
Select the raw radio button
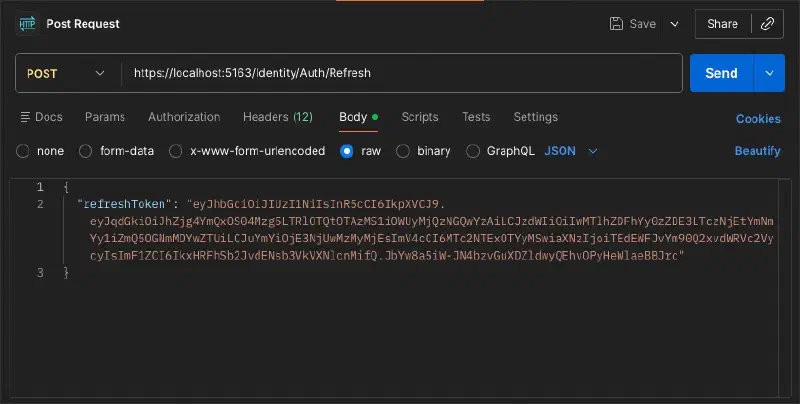[x=346, y=151]
